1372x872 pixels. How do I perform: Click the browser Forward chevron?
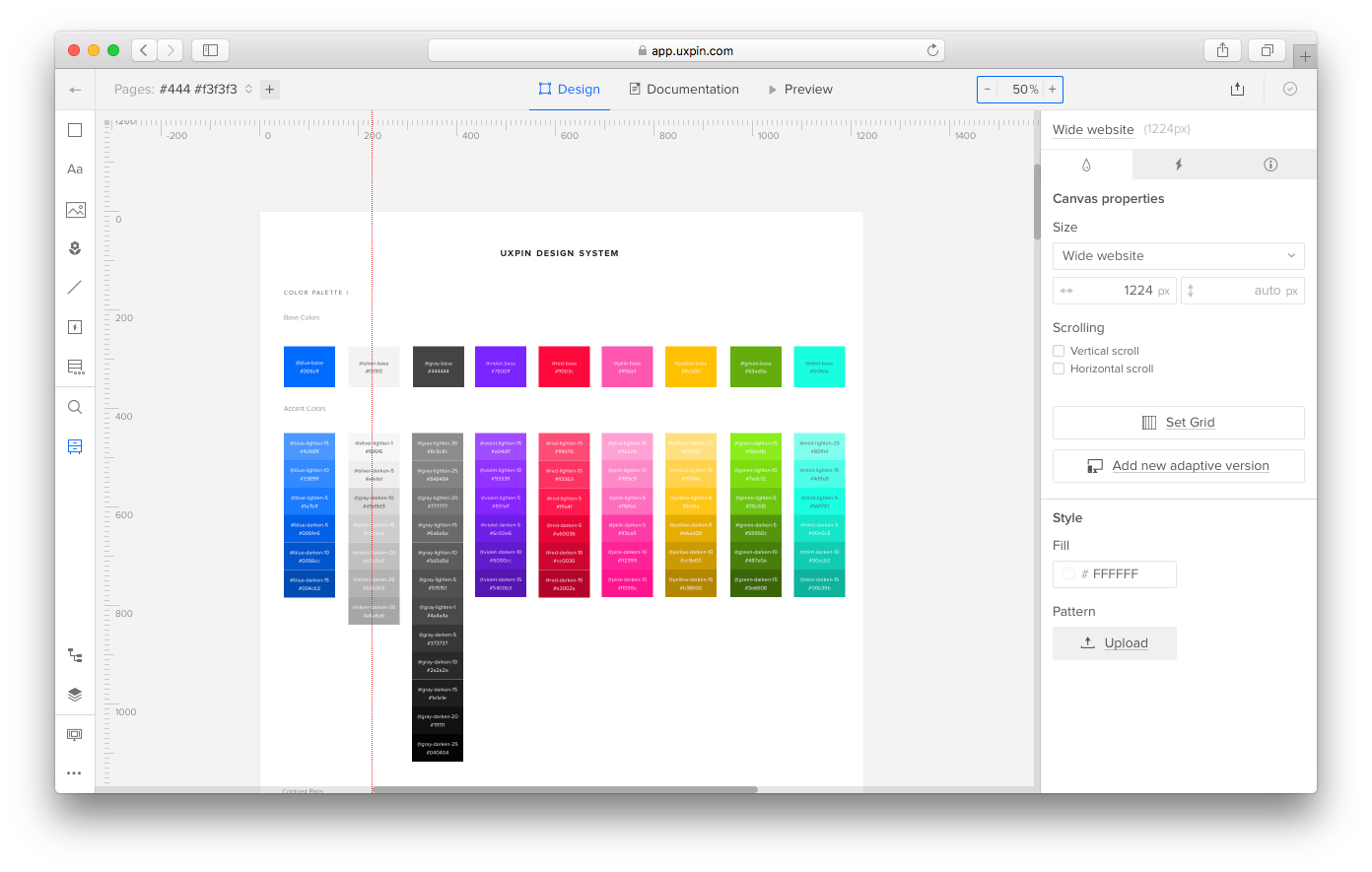(x=171, y=50)
